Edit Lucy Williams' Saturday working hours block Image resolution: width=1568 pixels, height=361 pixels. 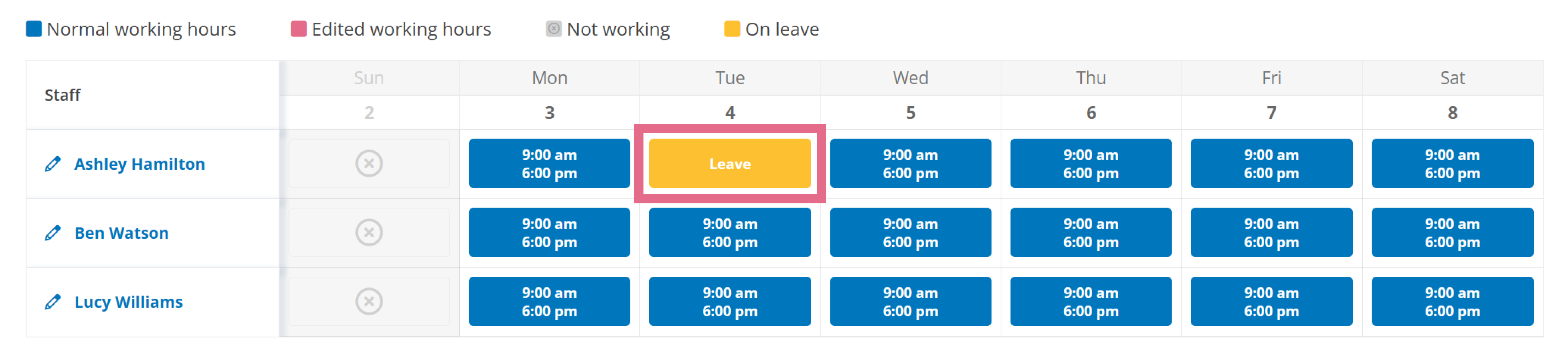point(1452,301)
